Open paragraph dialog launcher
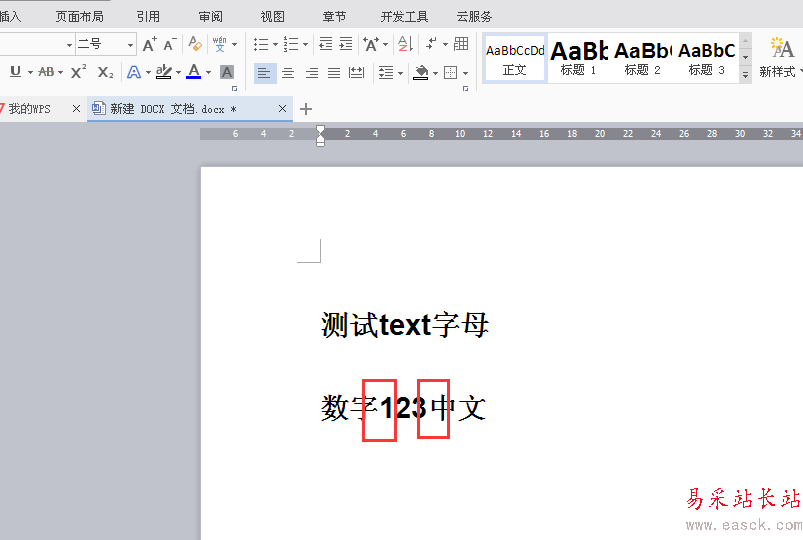Viewport: 803px width, 540px height. pyautogui.click(x=466, y=89)
